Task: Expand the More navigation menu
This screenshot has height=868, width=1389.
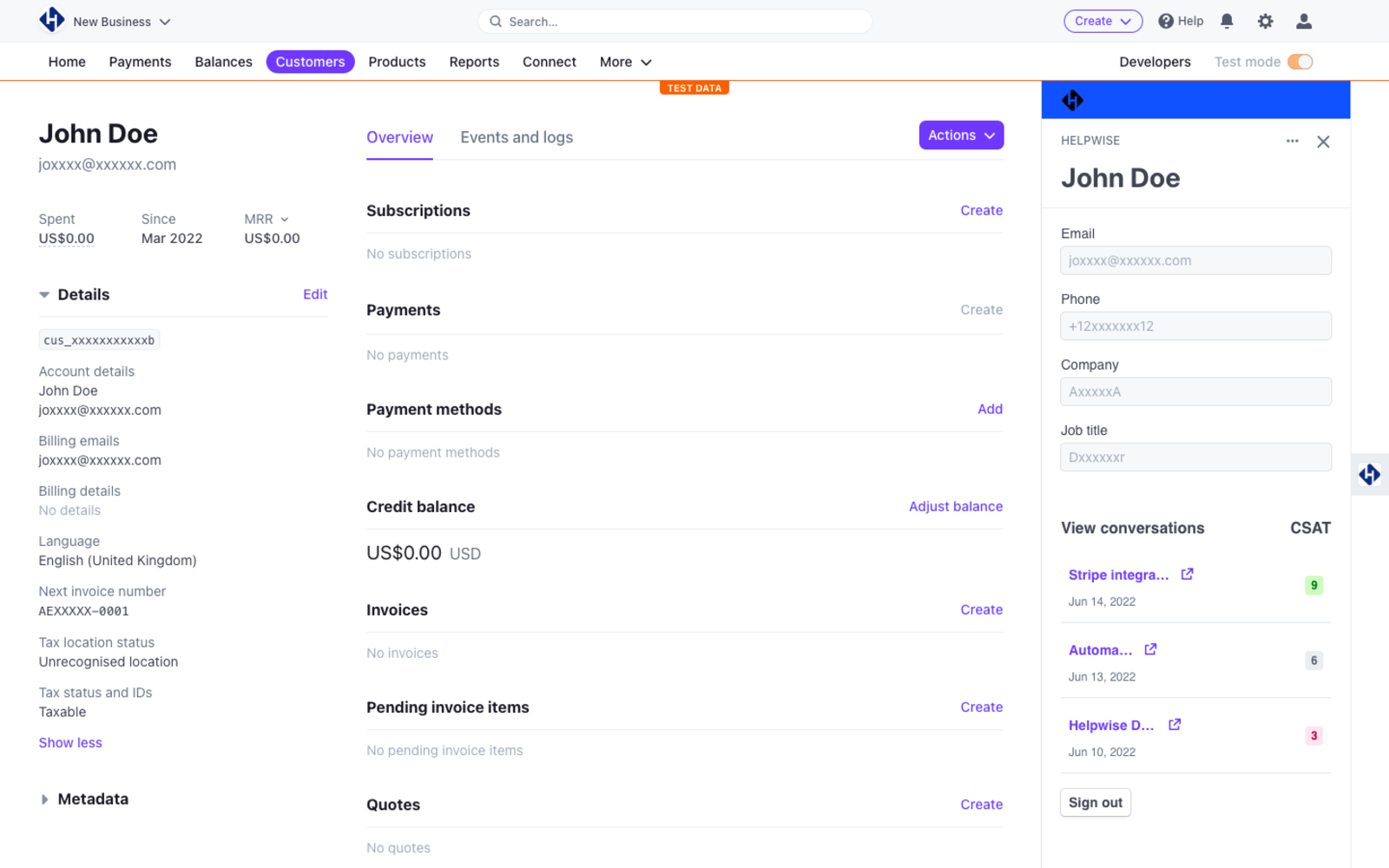Action: point(624,62)
